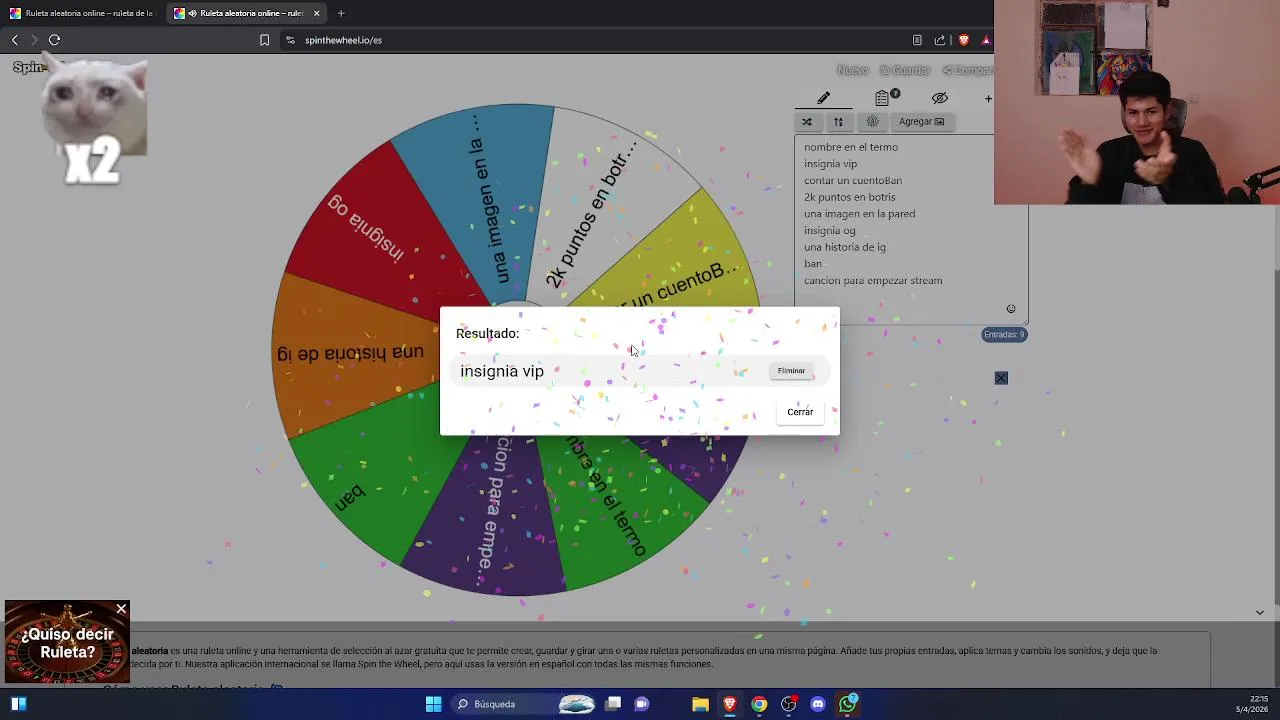Close the result dialog with Cerrar
Screen dimensions: 1280x720
(800, 412)
